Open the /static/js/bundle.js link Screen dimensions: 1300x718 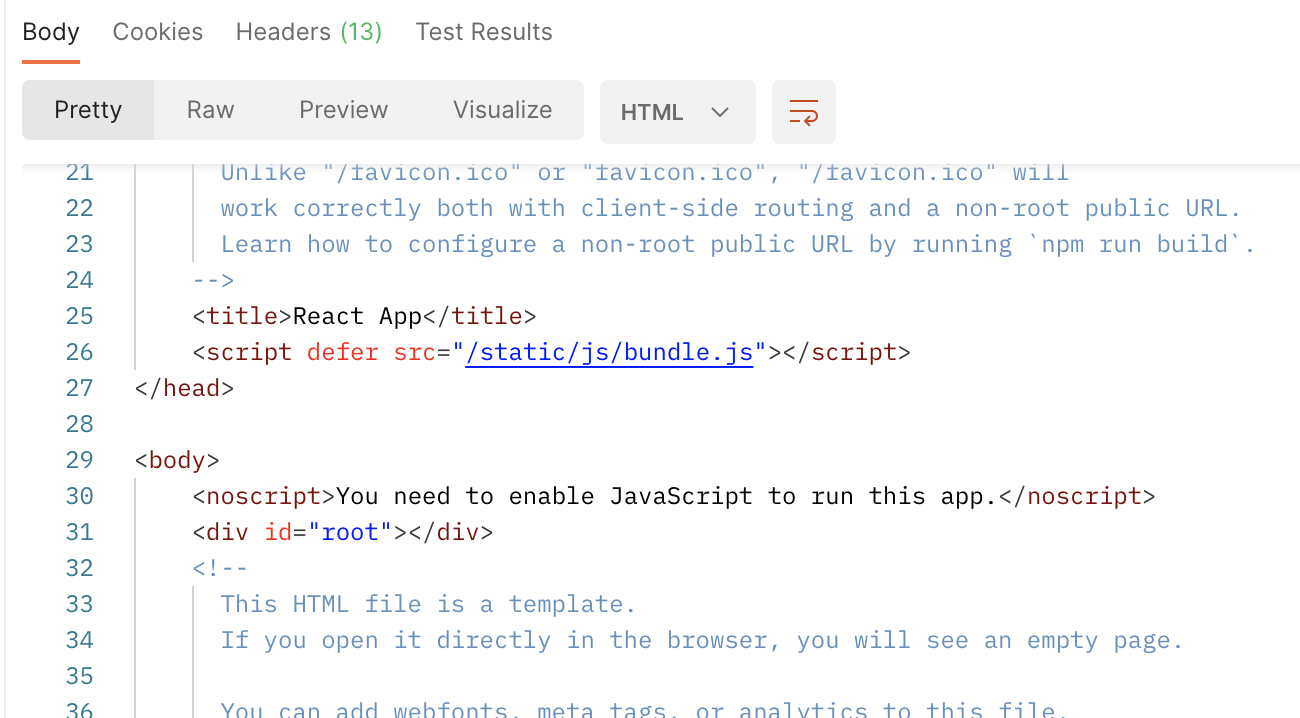tap(609, 352)
